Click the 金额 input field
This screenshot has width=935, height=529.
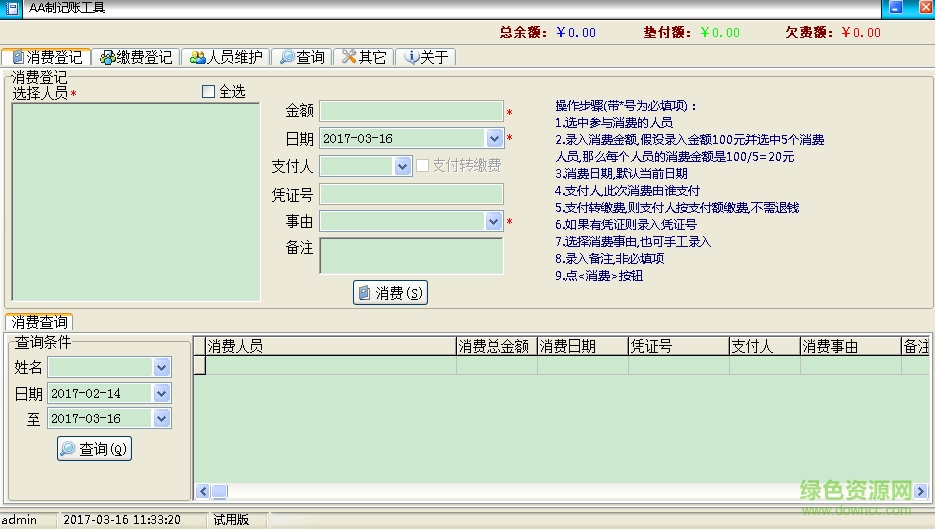tap(411, 111)
